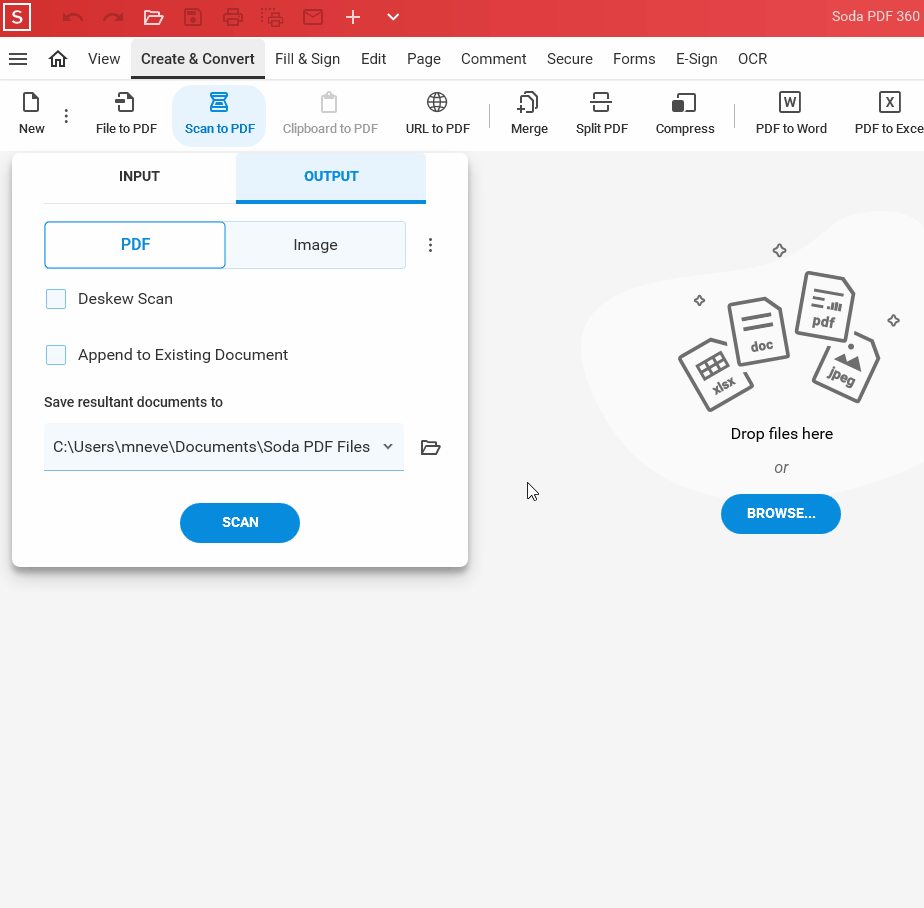
Task: Click the Drop files here text
Action: pos(781,434)
